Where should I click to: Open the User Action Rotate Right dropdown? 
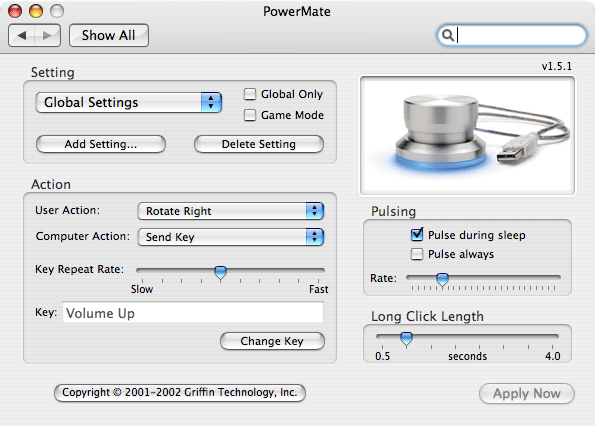click(x=231, y=211)
